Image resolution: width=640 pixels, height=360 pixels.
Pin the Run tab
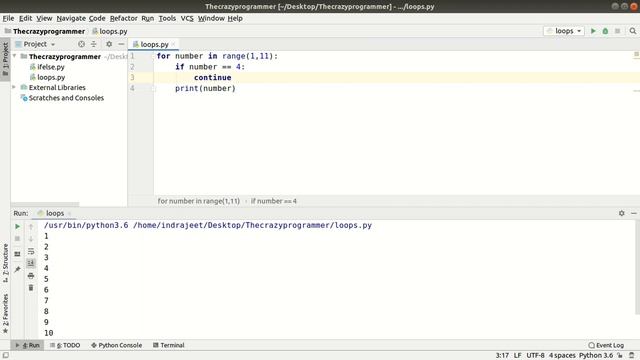point(17,269)
